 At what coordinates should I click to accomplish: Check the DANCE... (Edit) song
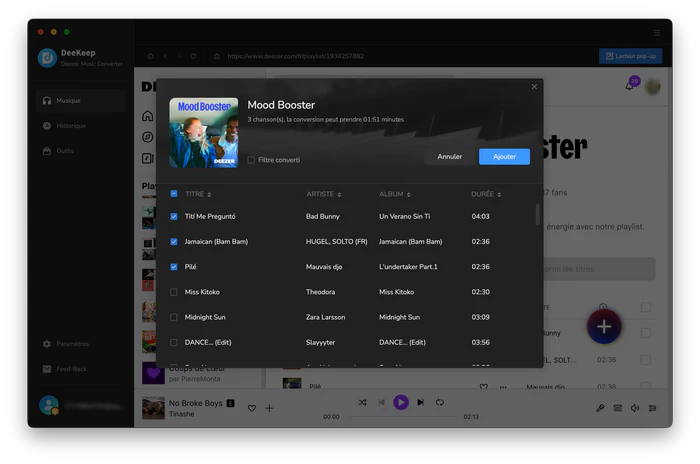point(174,343)
